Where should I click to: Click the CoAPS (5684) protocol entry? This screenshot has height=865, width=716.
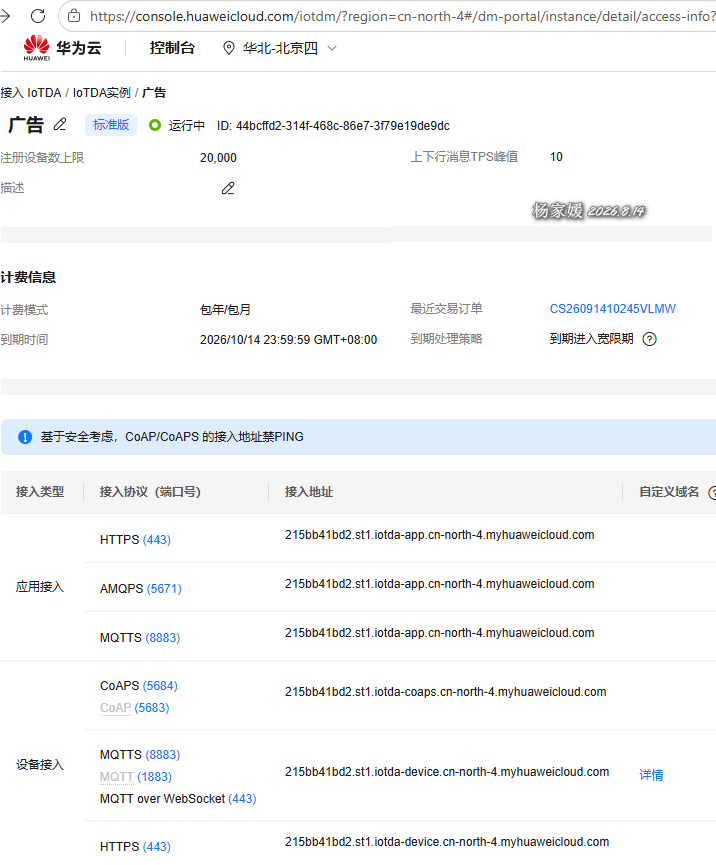[x=138, y=686]
